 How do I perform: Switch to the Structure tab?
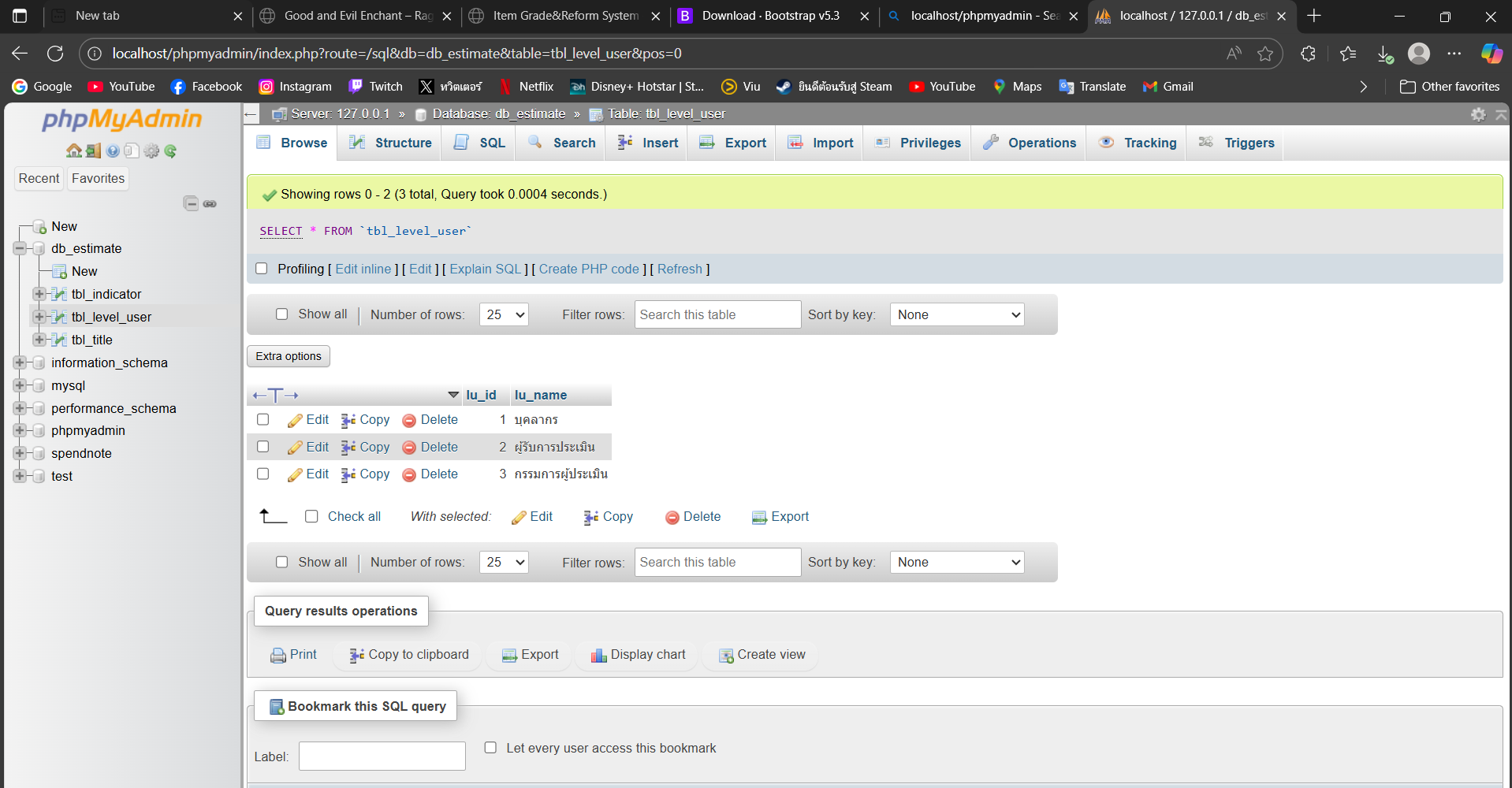tap(391, 143)
